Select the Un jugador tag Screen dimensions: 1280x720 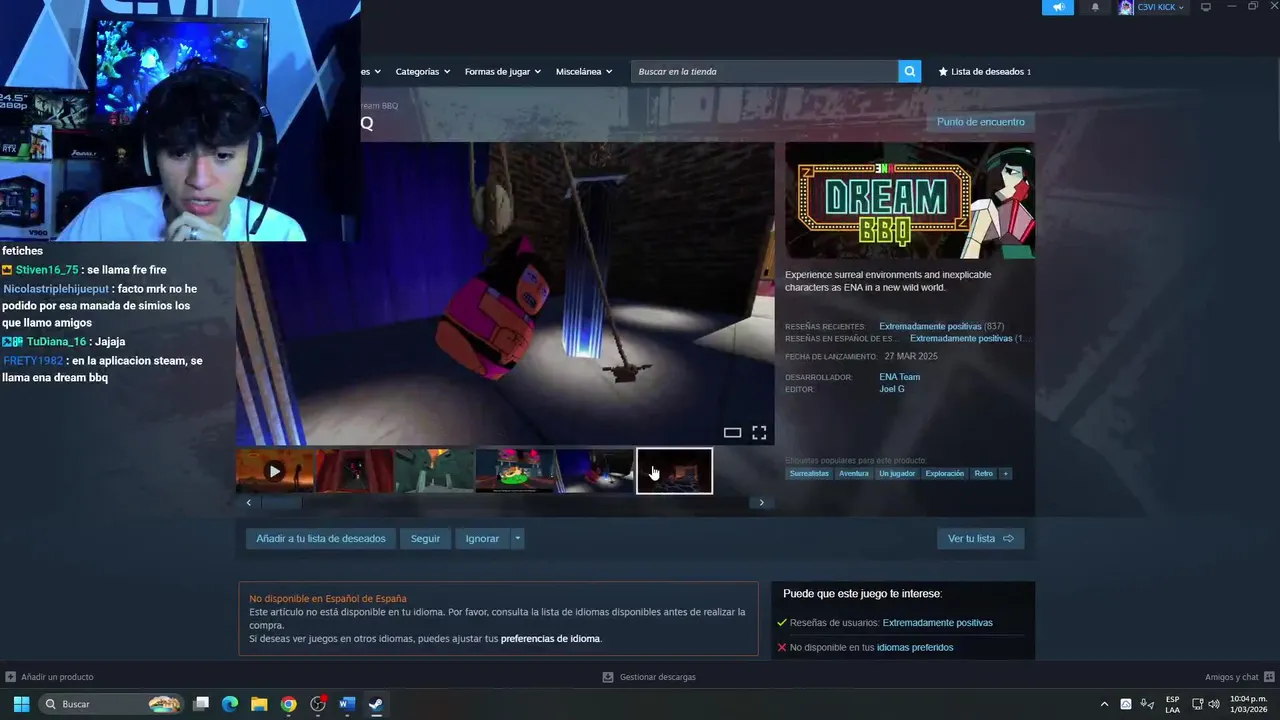[x=897, y=473]
